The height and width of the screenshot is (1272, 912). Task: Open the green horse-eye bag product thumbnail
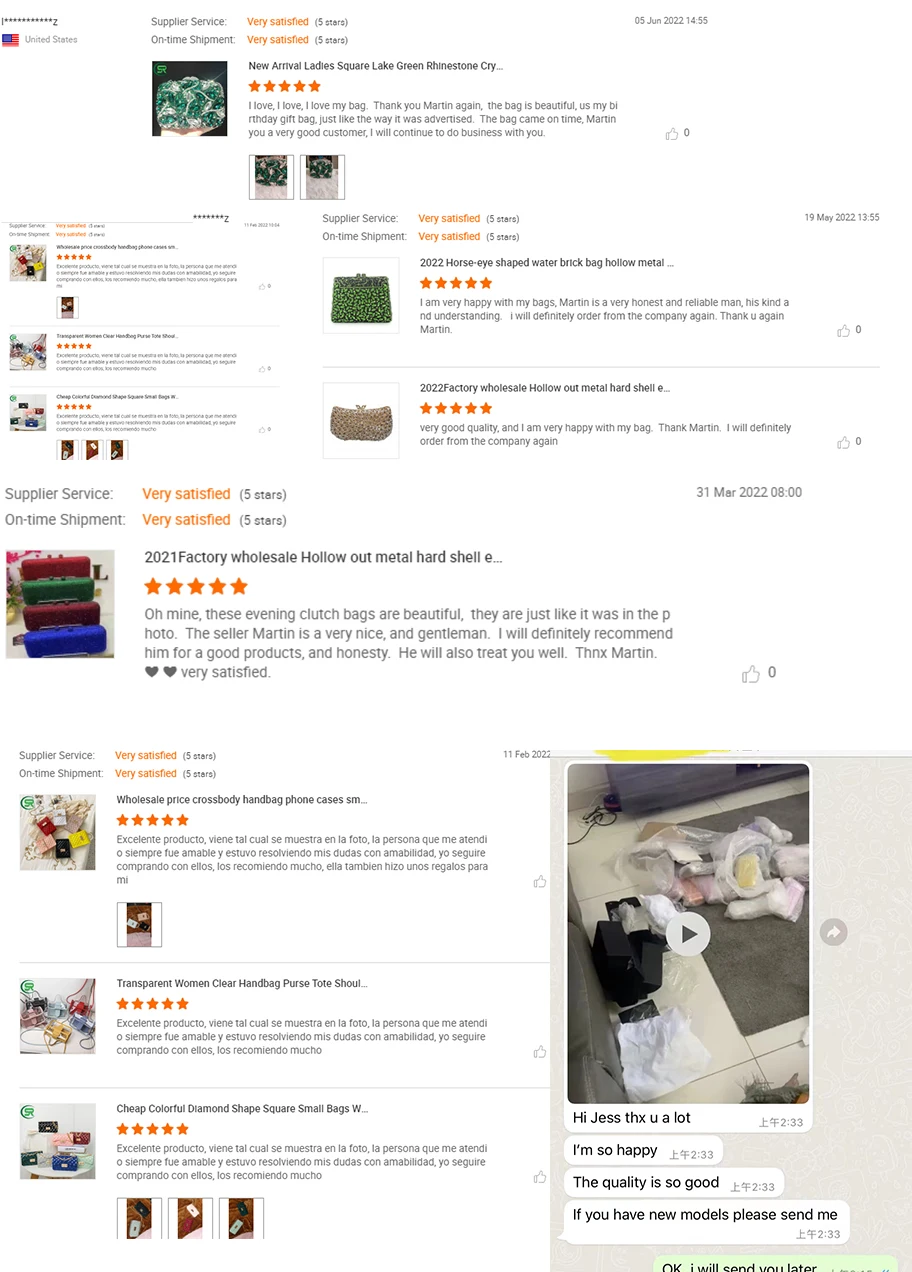[361, 295]
